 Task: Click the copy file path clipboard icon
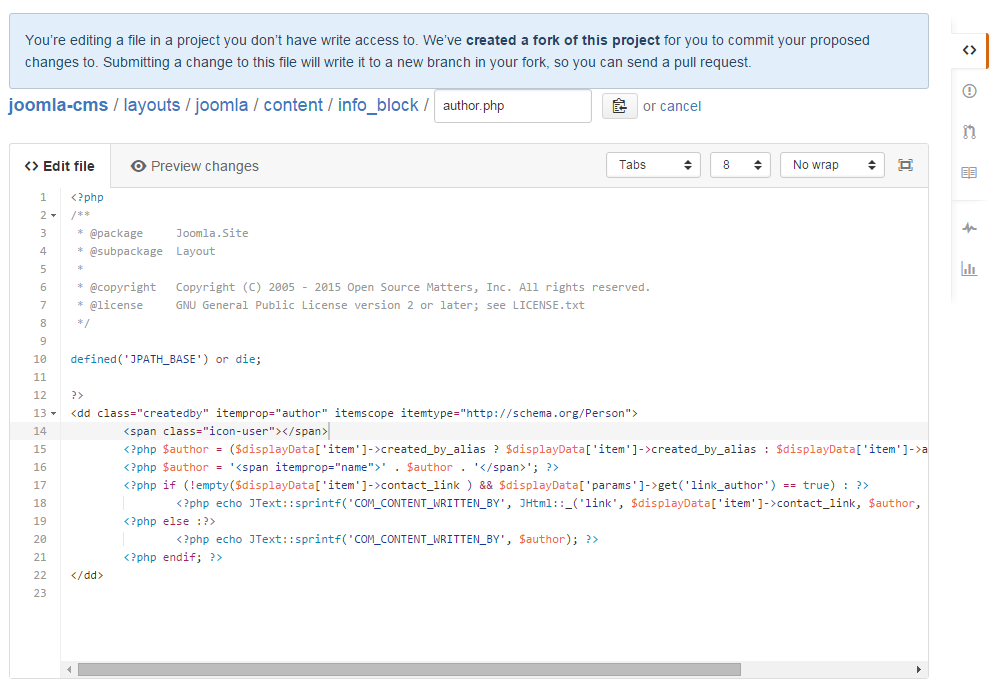619,106
